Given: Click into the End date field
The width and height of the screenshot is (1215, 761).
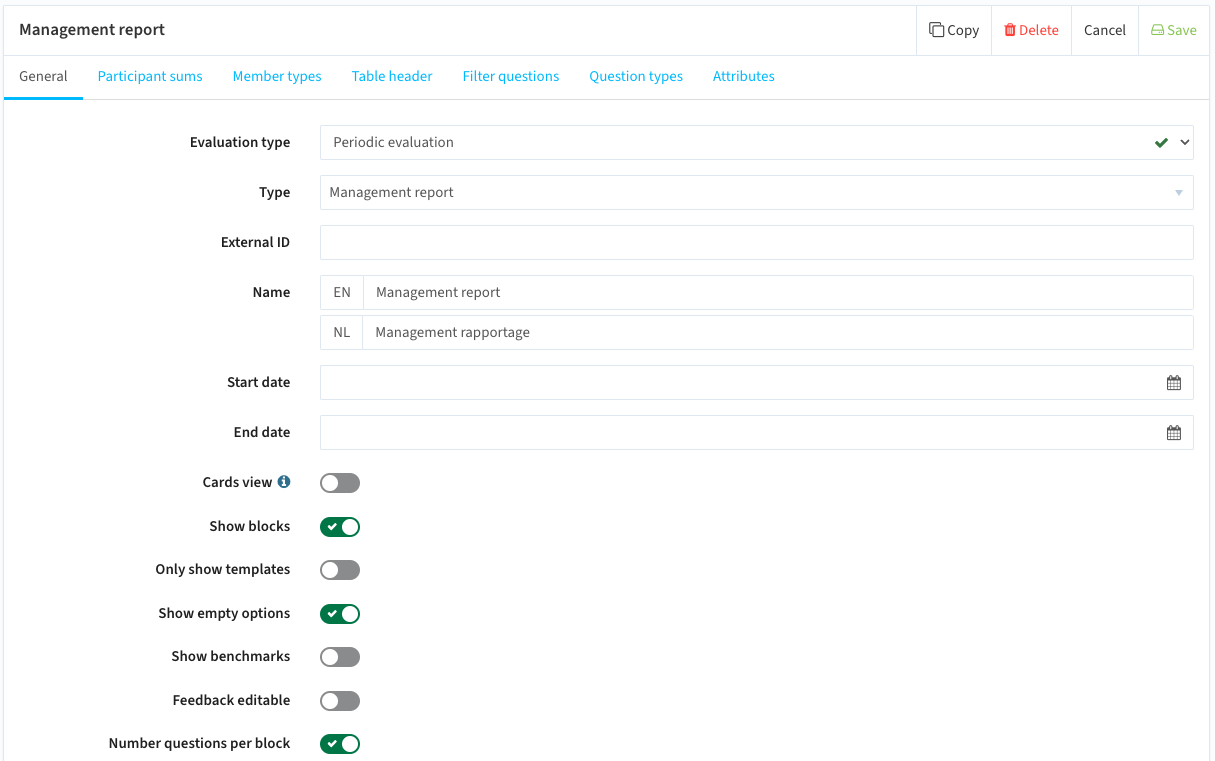Looking at the screenshot, I should 757,432.
